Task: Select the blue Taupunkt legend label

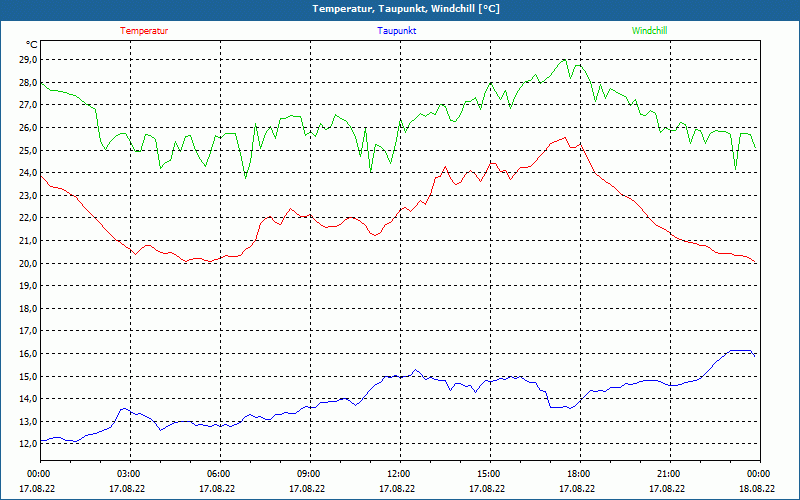Action: [x=396, y=31]
